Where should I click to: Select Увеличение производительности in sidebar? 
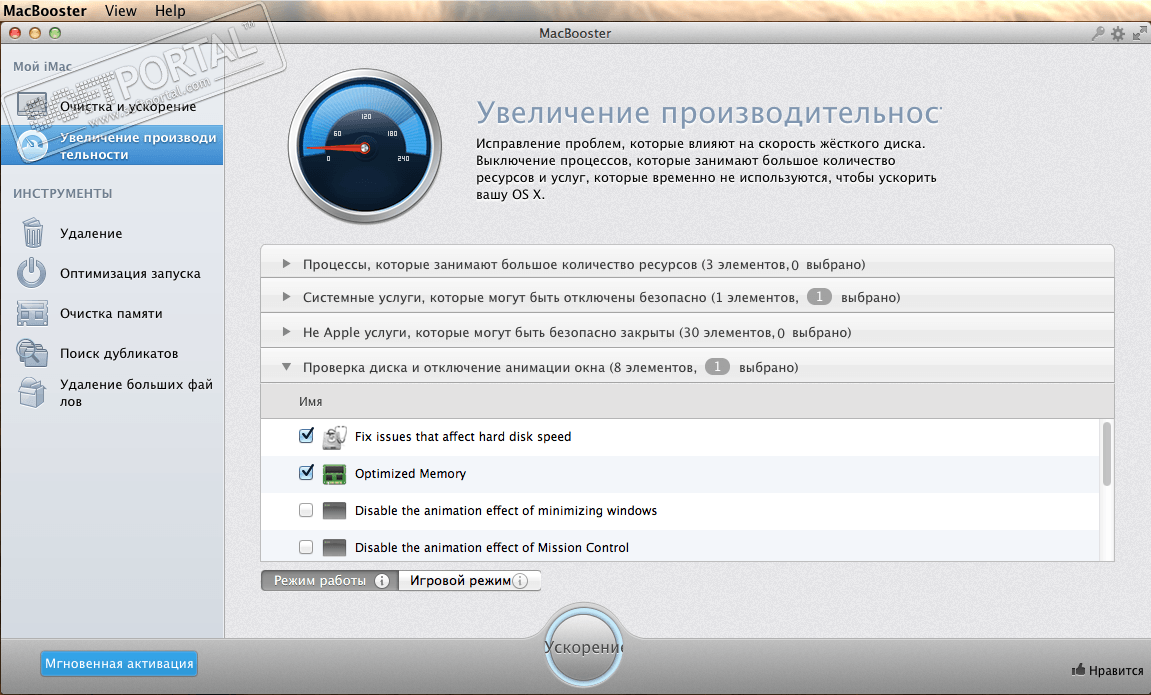(112, 145)
